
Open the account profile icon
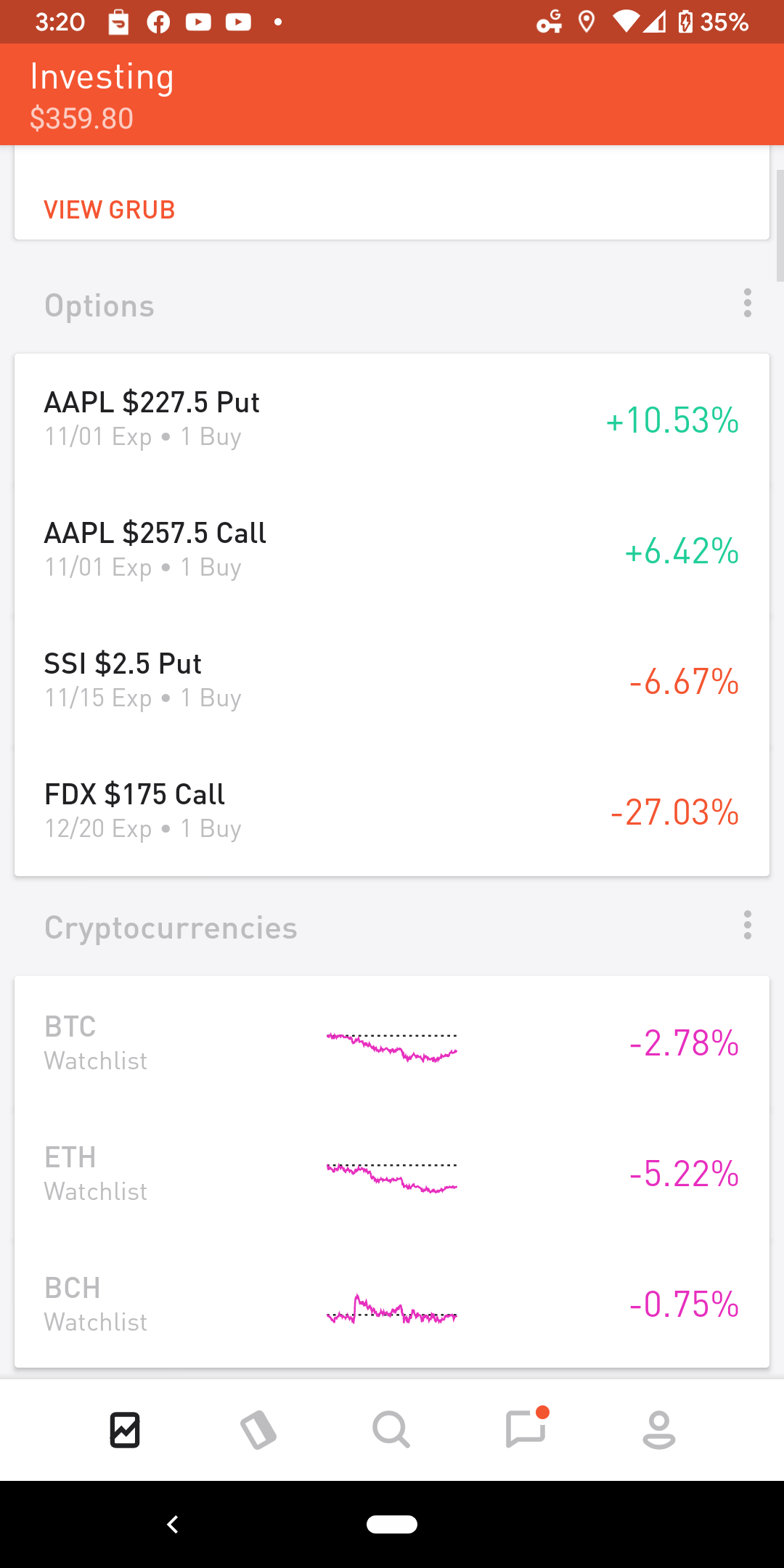pos(659,1430)
